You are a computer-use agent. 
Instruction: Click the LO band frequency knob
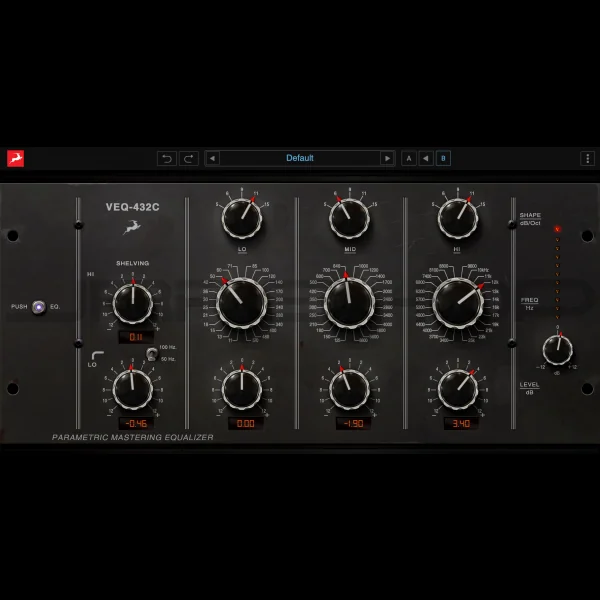pyautogui.click(x=241, y=303)
